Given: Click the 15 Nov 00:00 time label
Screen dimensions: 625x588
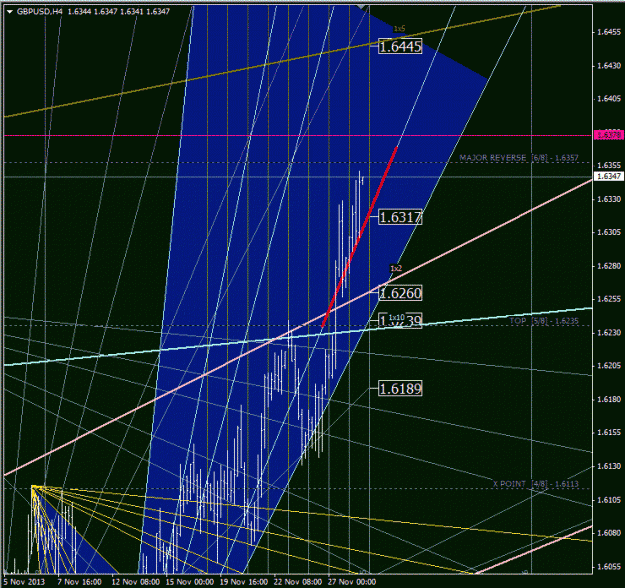Looking at the screenshot, I should (189, 582).
